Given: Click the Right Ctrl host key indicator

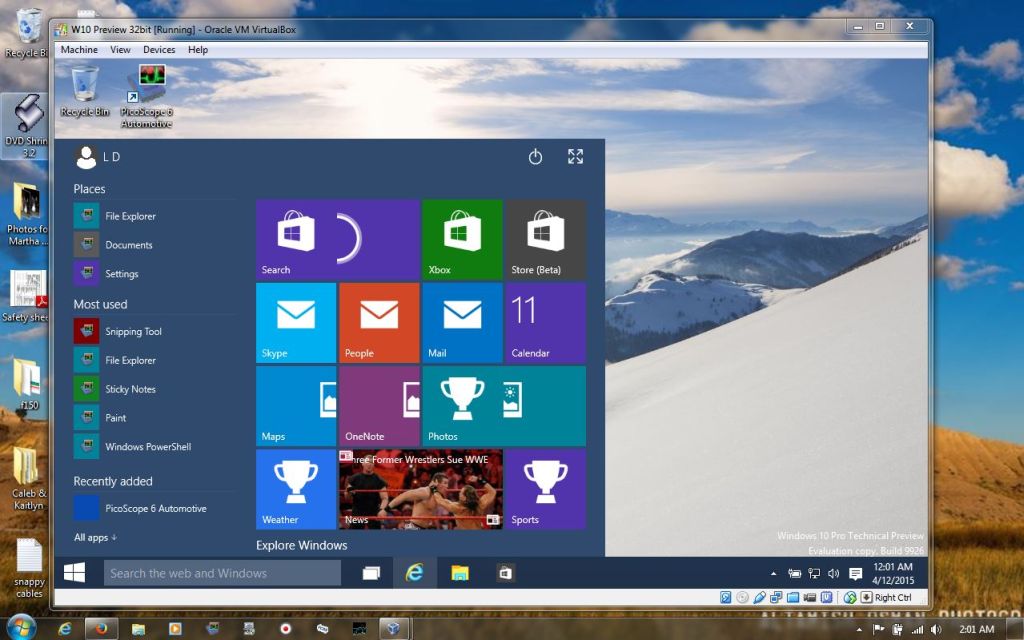Looking at the screenshot, I should click(893, 597).
